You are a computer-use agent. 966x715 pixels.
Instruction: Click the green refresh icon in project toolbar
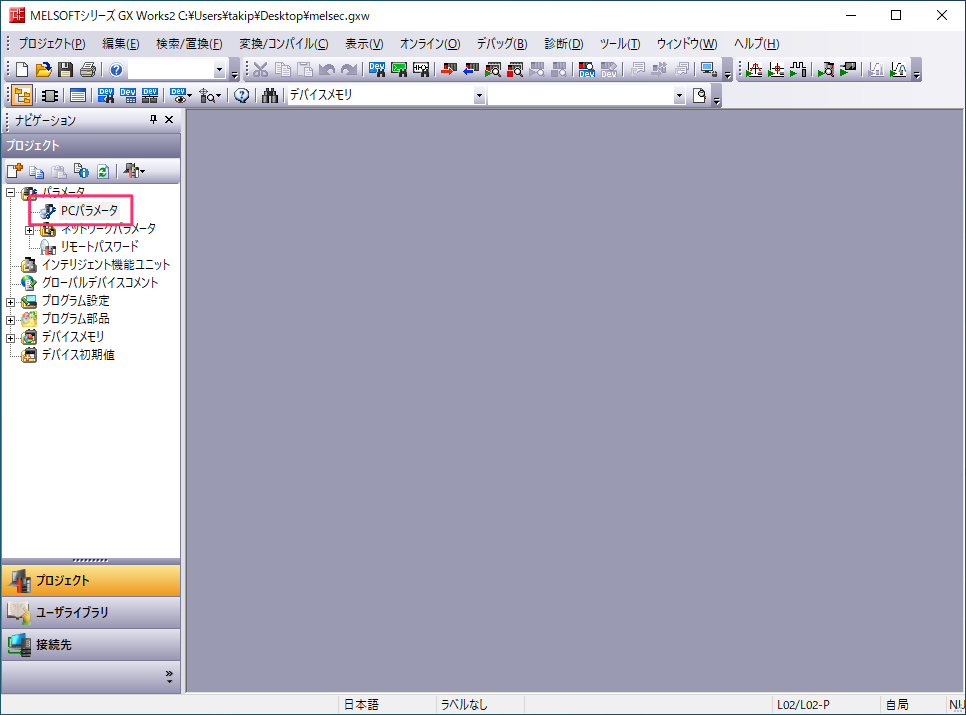[x=103, y=171]
